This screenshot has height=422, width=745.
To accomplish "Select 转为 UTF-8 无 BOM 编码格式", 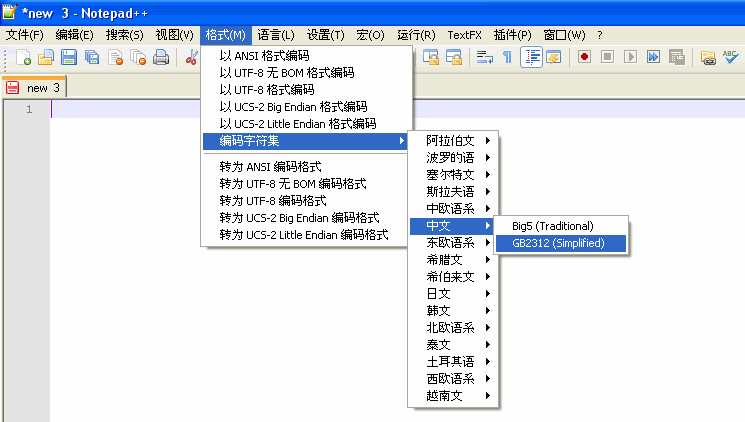I will click(305, 184).
